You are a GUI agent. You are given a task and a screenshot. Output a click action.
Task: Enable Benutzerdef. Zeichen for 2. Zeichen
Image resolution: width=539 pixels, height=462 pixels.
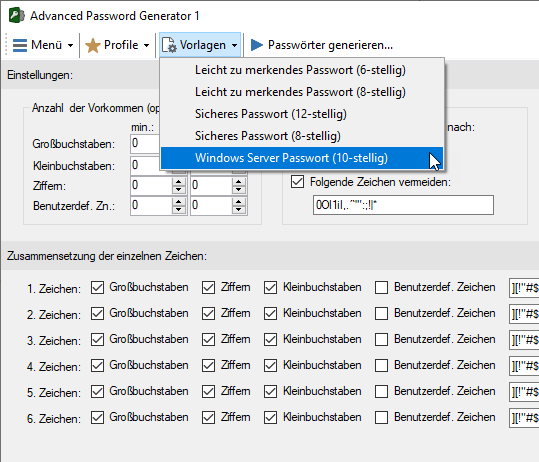click(382, 314)
